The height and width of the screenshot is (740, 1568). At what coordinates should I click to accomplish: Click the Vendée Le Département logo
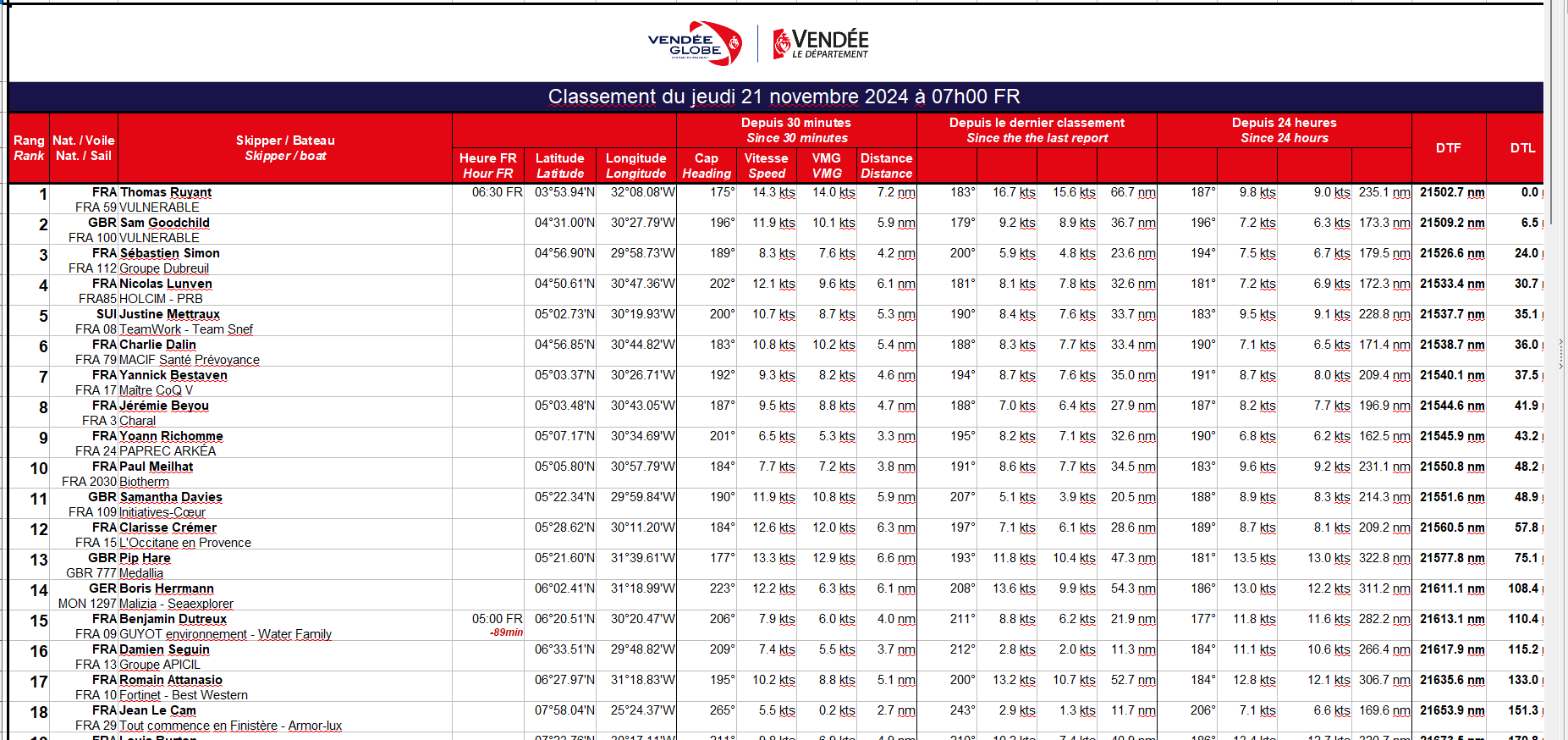[x=821, y=43]
